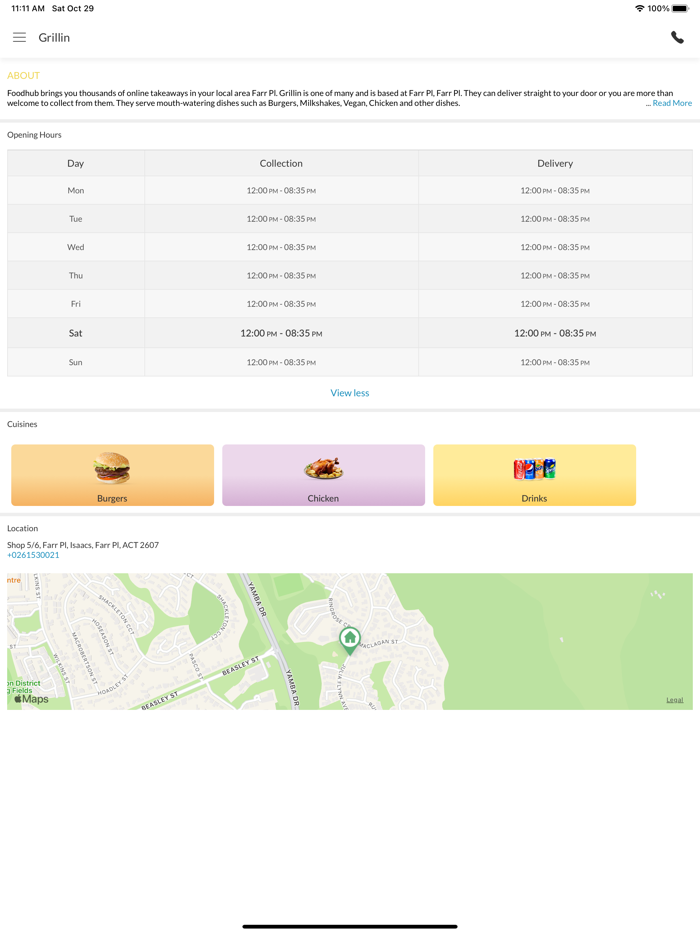Viewport: 700px width, 934px height.
Task: Click Sunday's Collection hours cell
Action: [x=281, y=362]
